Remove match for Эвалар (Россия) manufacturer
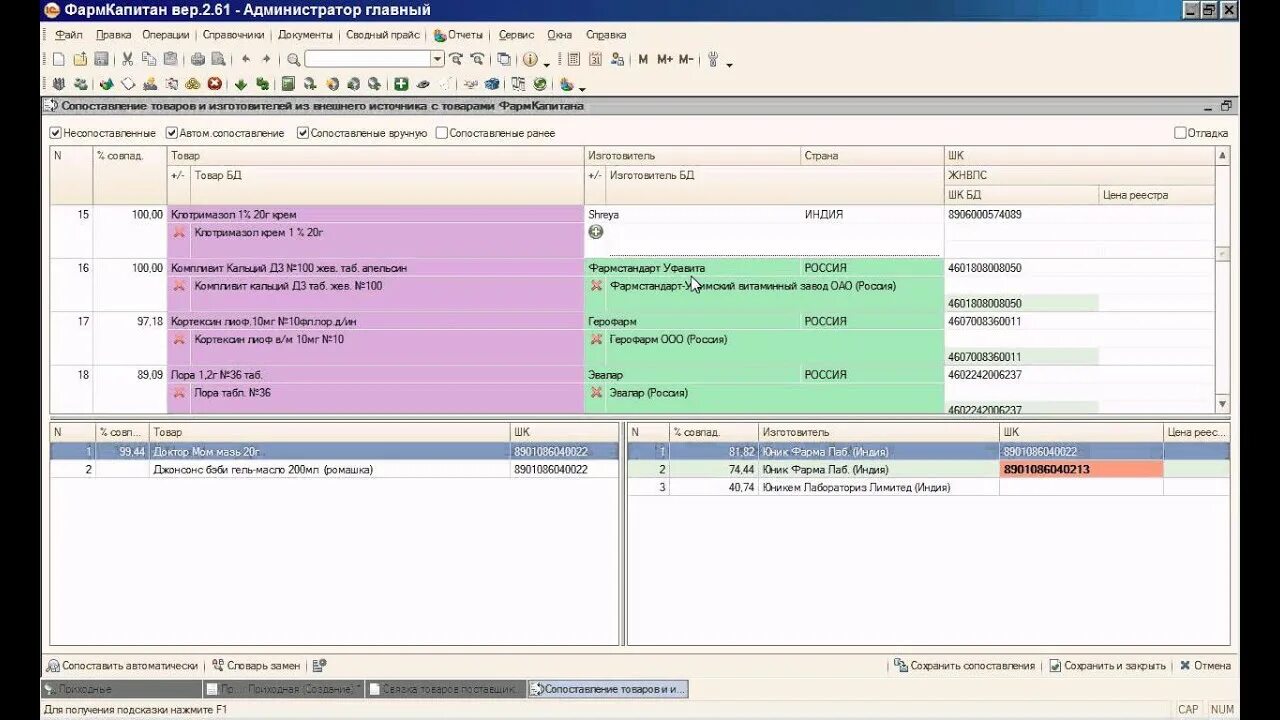Viewport: 1280px width, 720px height. [x=596, y=393]
